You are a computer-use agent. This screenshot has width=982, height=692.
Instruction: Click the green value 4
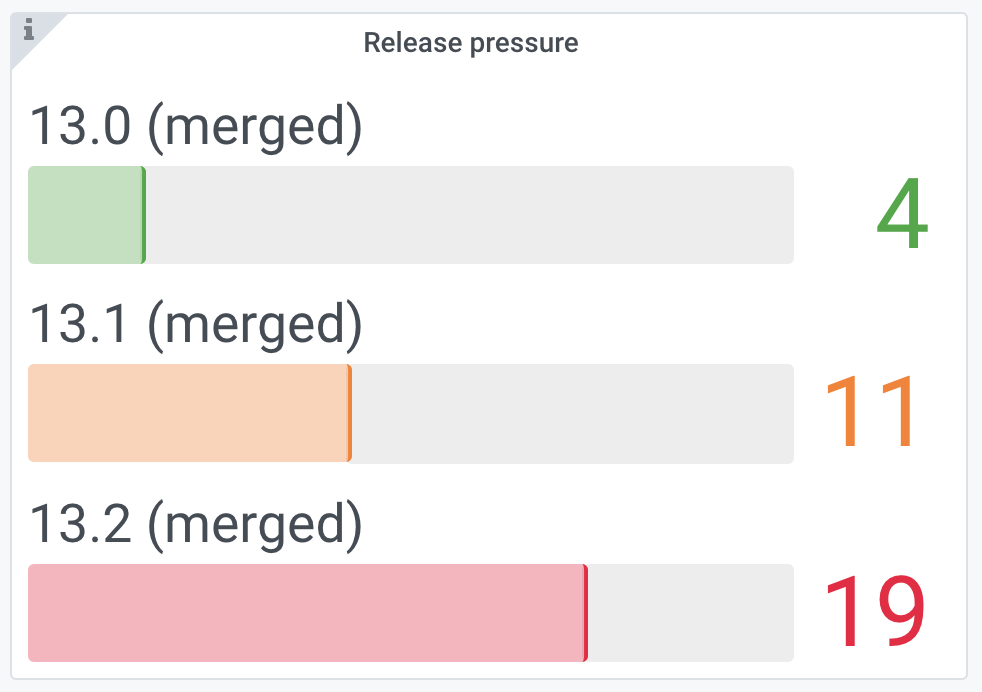click(902, 214)
